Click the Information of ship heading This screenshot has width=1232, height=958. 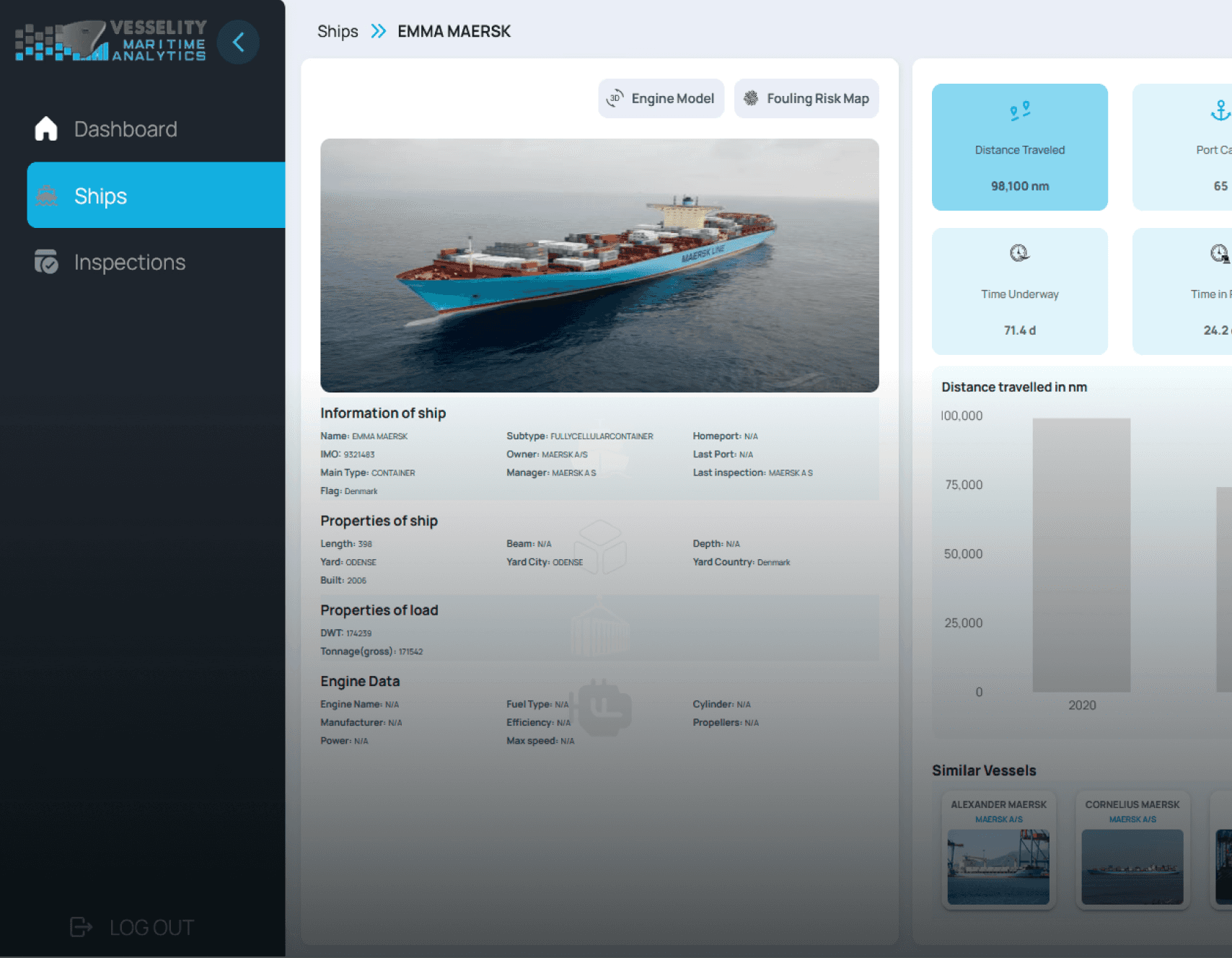[383, 413]
